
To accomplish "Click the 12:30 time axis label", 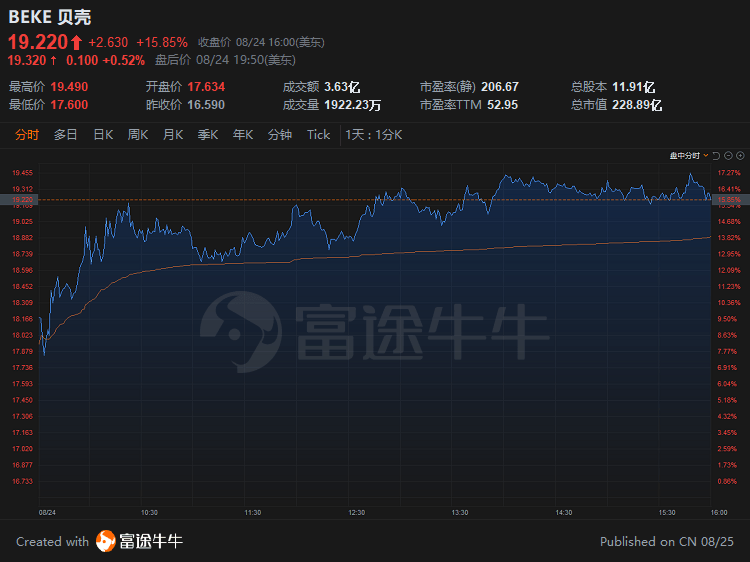I will coord(357,513).
